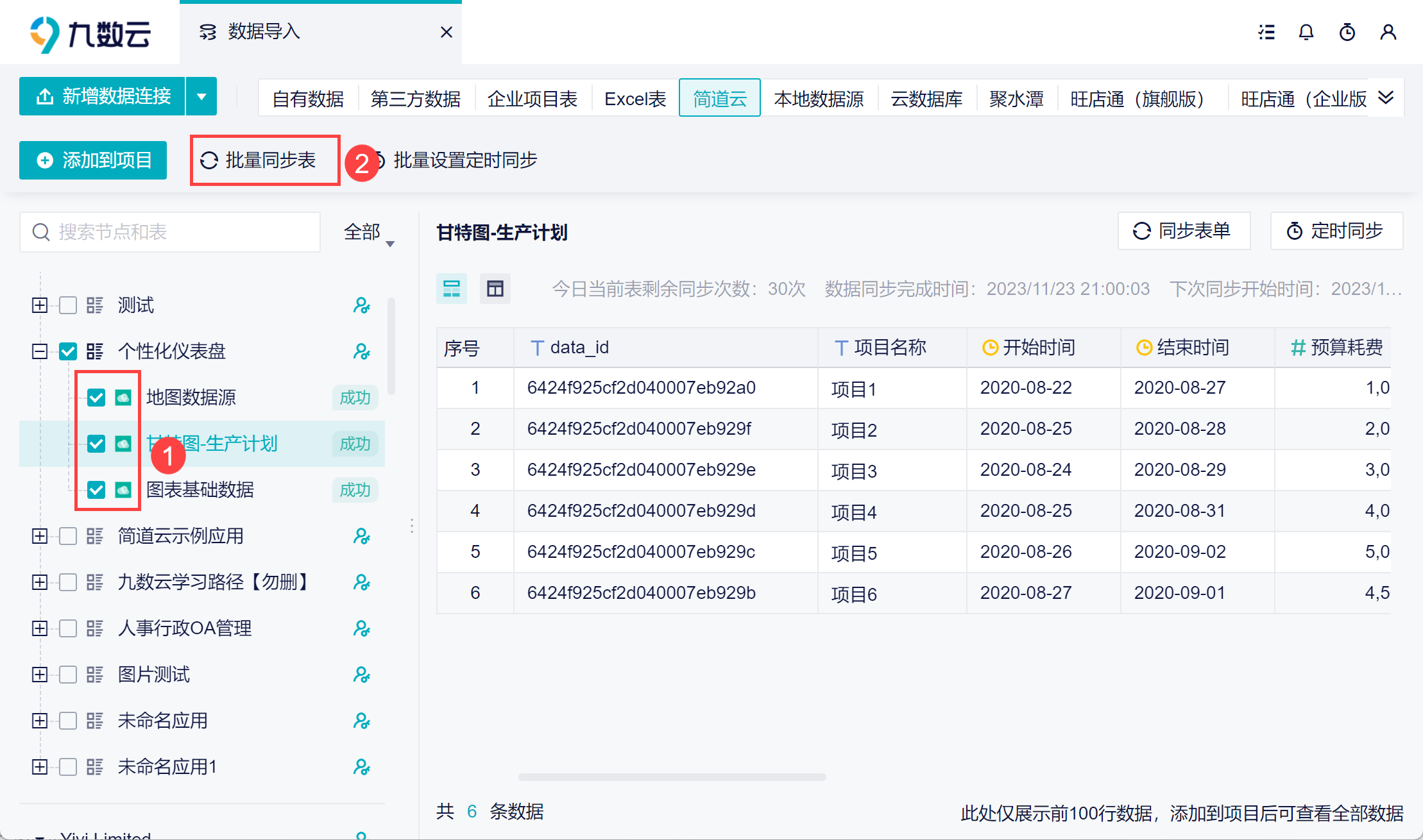Switch to the Excel表 tab
Image resolution: width=1423 pixels, height=840 pixels.
(635, 99)
